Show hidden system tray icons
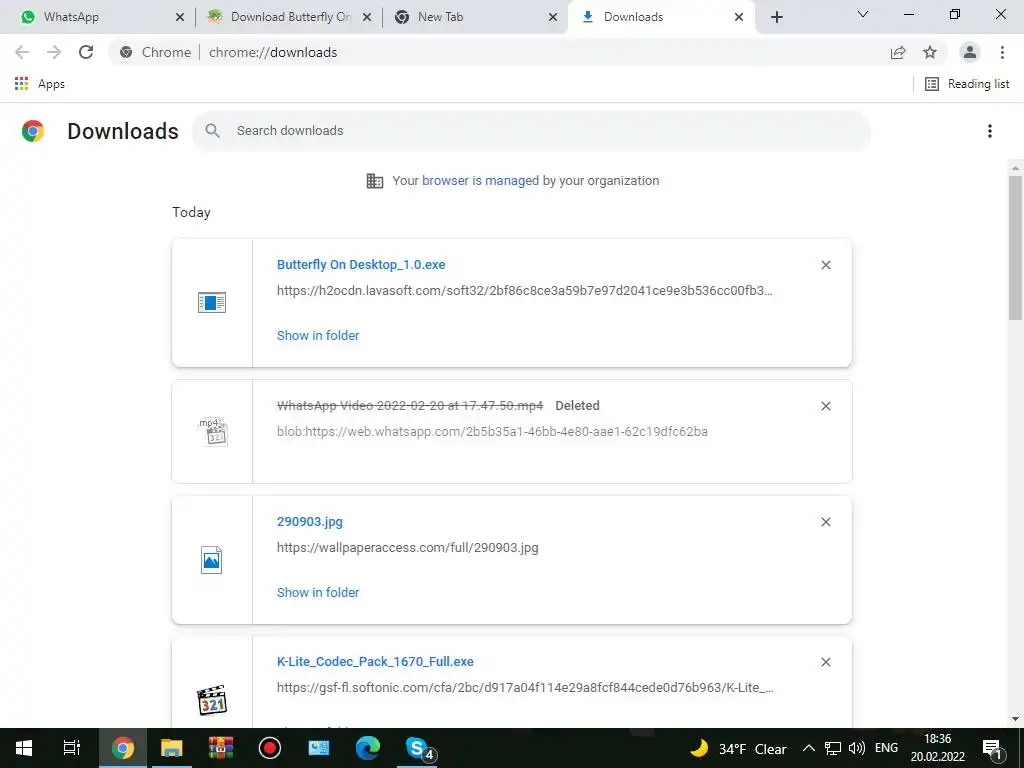The image size is (1024, 768). tap(808, 749)
